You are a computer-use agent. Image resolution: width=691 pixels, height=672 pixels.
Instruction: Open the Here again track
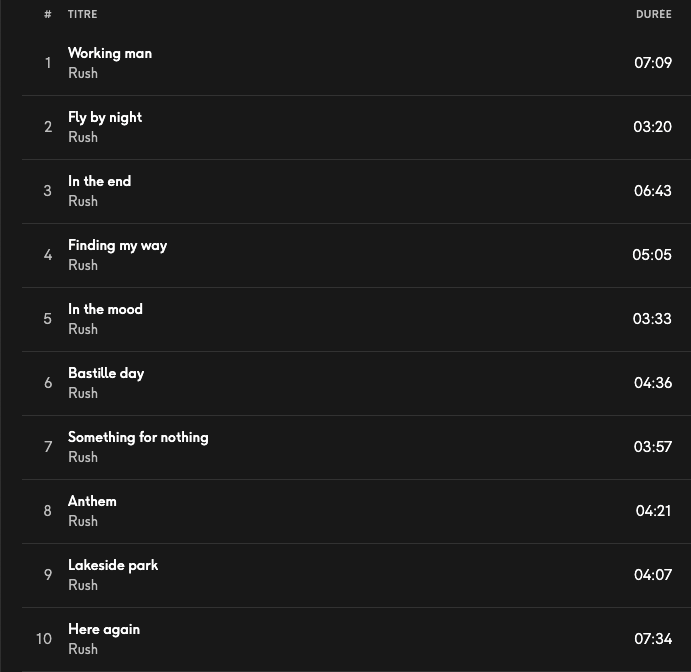point(104,629)
